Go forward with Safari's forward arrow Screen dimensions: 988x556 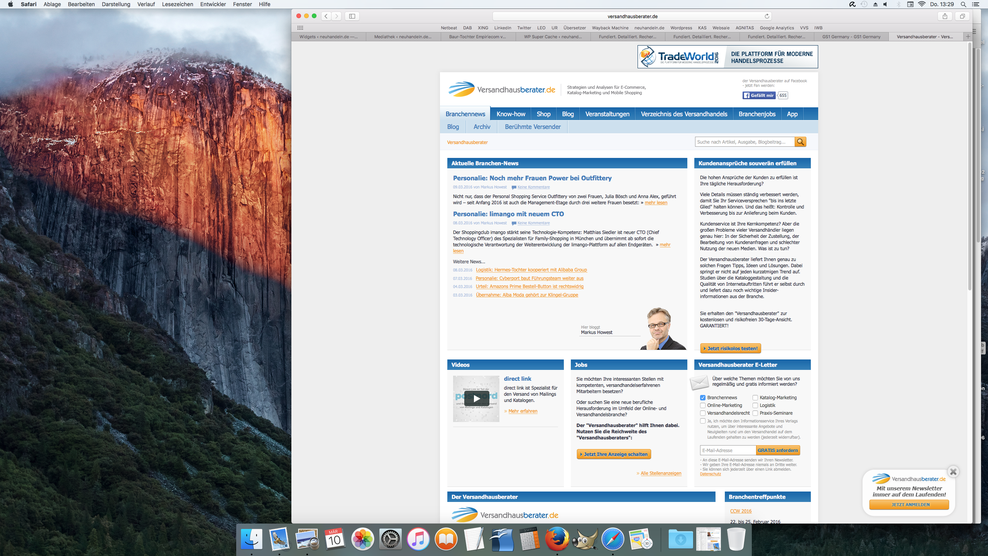tap(336, 16)
